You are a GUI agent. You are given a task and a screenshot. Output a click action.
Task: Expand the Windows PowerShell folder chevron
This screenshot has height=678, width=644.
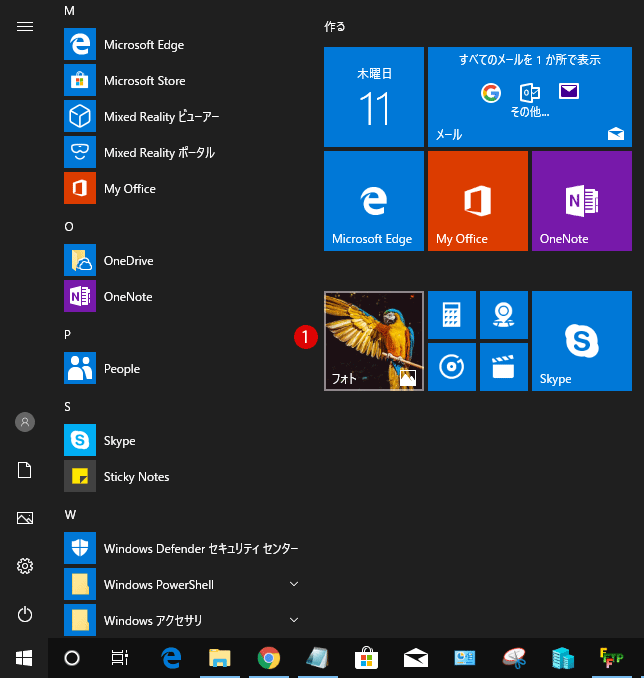click(294, 584)
